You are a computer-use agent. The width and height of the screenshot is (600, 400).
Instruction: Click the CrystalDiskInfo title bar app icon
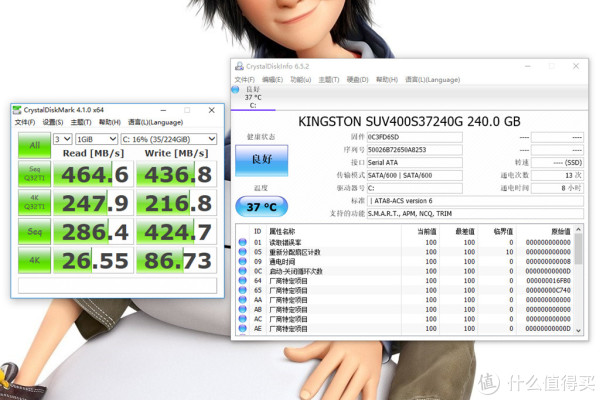(239, 67)
